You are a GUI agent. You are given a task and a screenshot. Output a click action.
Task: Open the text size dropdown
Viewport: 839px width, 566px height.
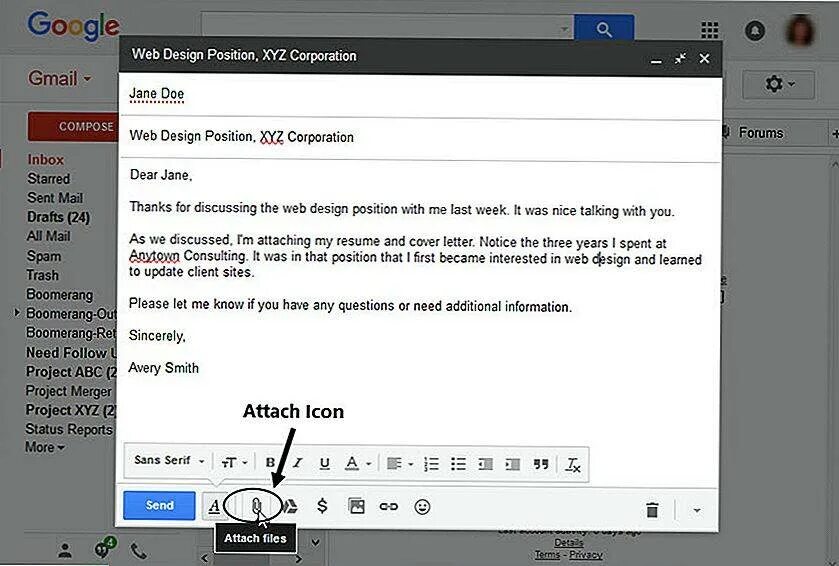coord(234,463)
